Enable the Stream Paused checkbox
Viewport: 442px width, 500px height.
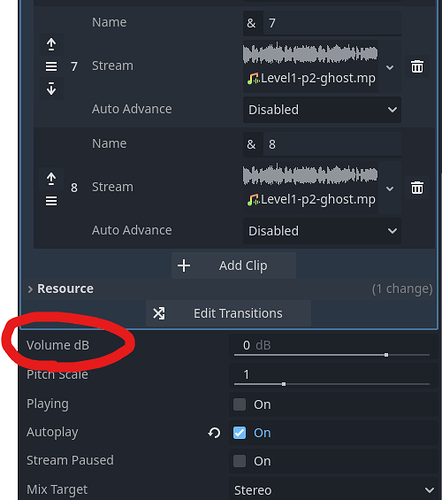click(x=240, y=461)
